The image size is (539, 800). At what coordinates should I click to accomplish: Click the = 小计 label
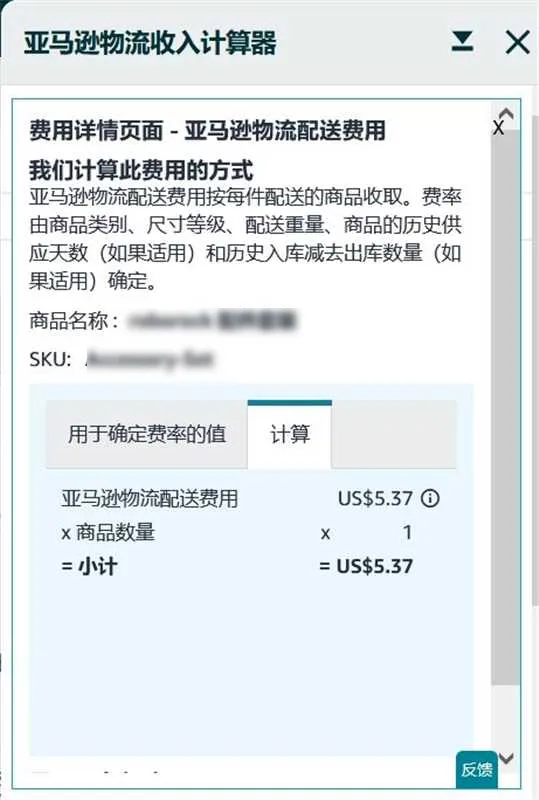[x=89, y=567]
